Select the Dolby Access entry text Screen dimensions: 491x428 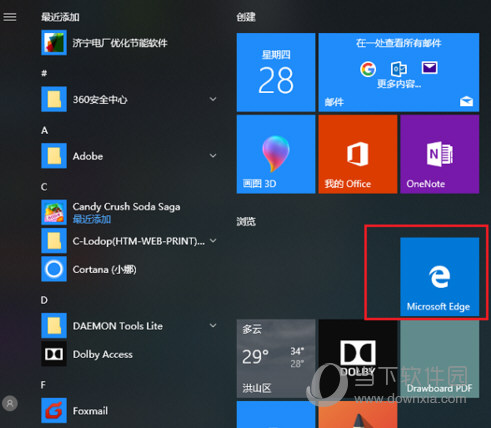[103, 354]
